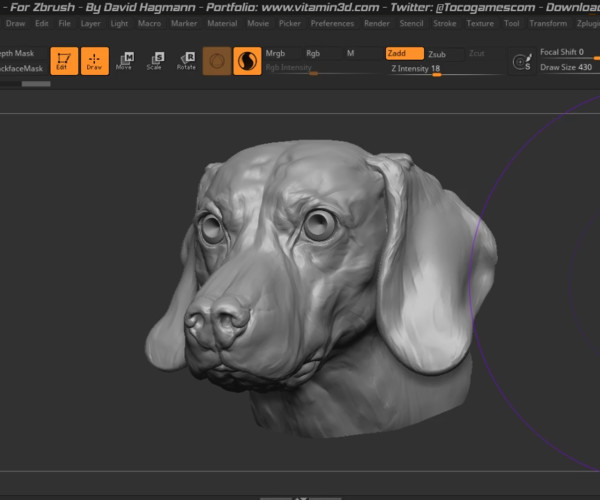600x500 pixels.
Task: Toggle the M material mode
Action: [x=351, y=54]
